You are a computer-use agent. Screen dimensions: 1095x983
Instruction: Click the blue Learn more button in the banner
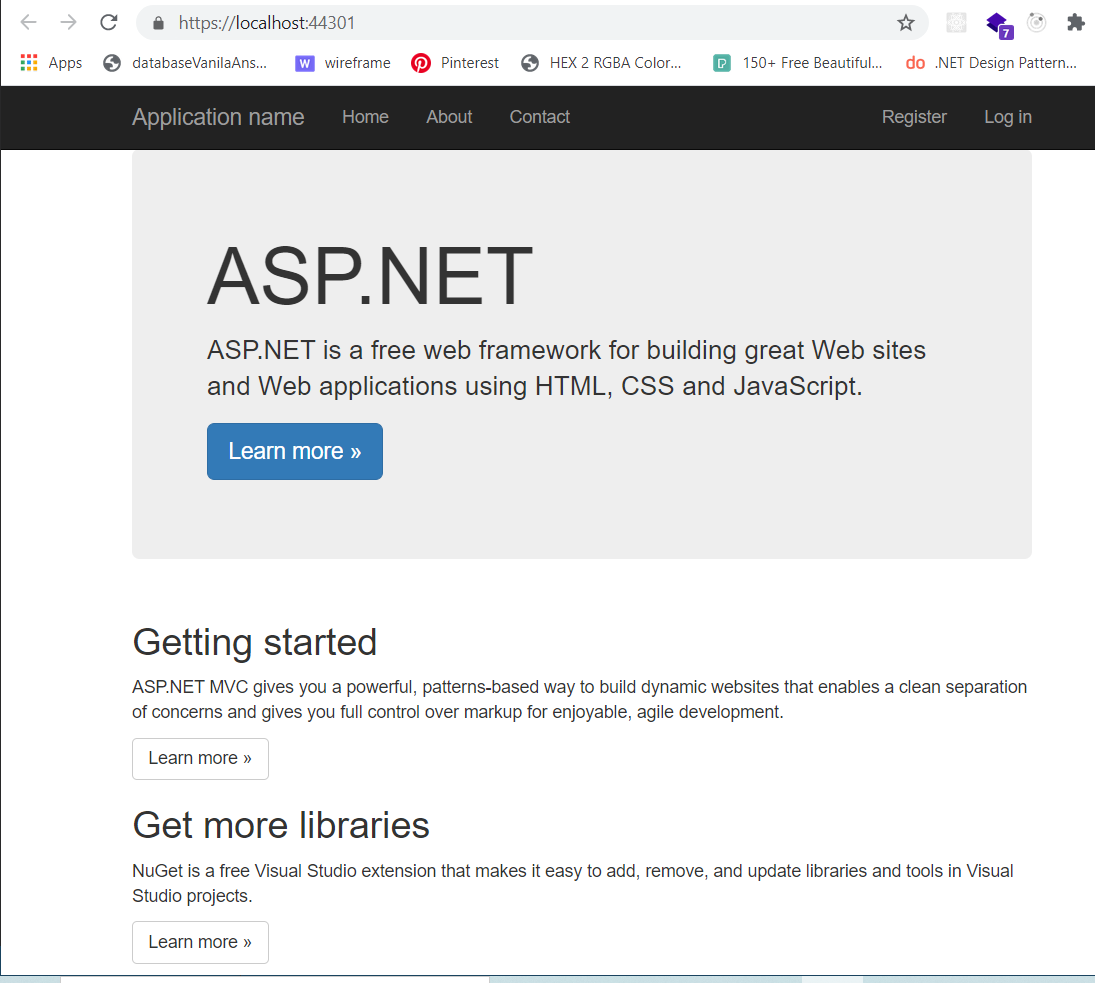(x=294, y=451)
